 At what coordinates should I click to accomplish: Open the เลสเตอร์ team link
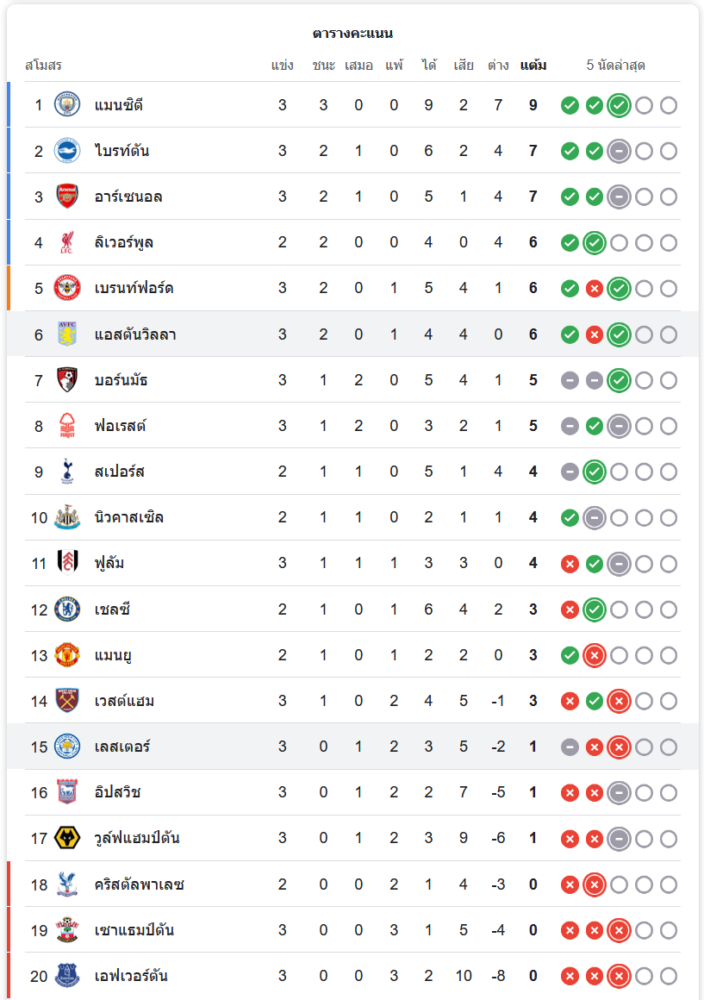122,747
